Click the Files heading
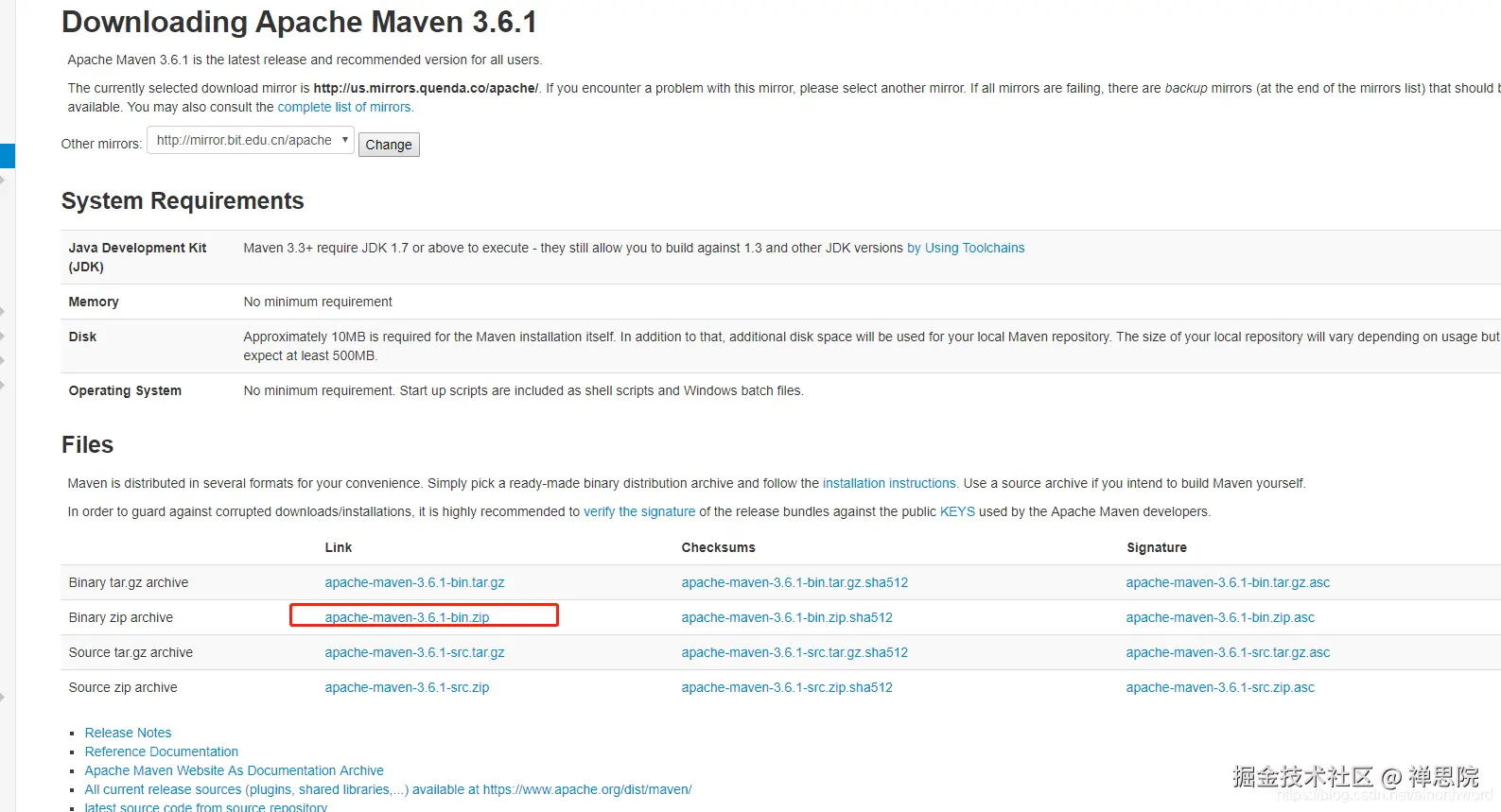 pos(87,444)
